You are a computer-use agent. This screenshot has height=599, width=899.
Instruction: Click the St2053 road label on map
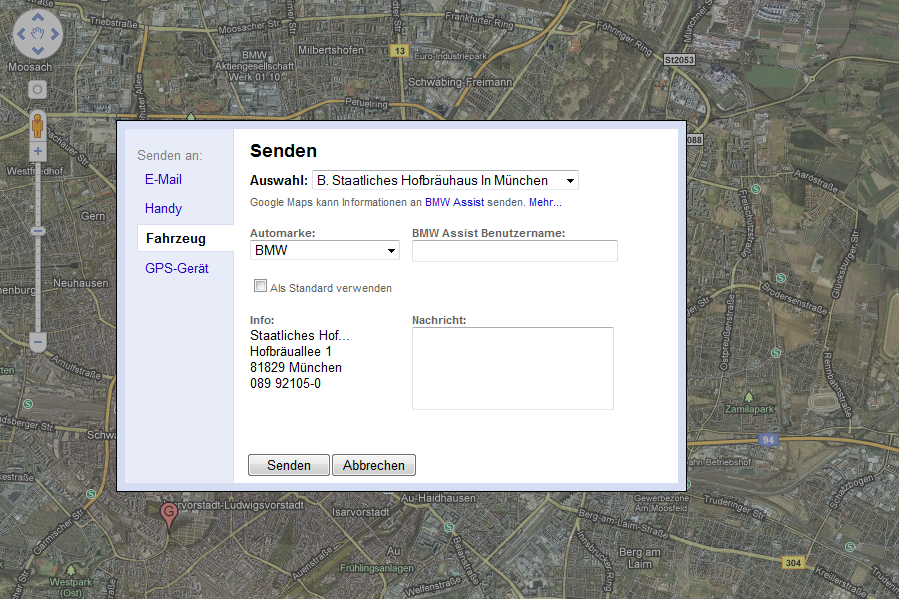tap(679, 60)
